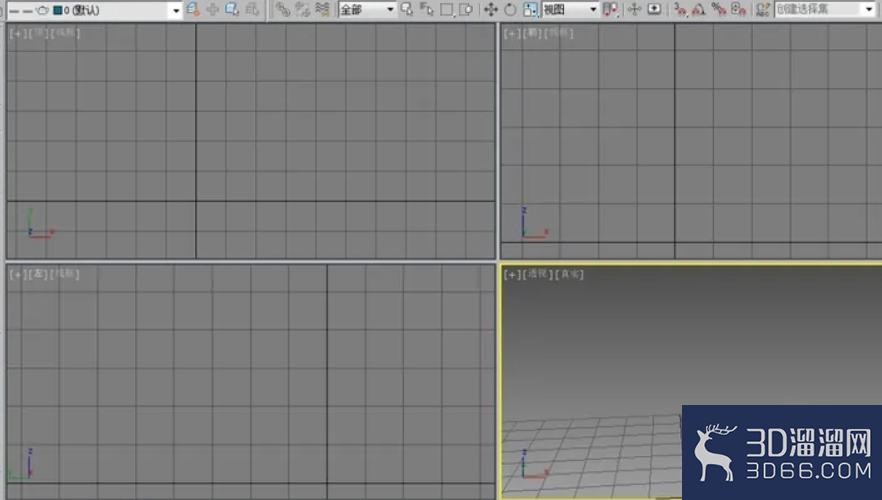Screen dimensions: 882x500
Task: Activate the Select and Scale tool
Action: (x=530, y=10)
